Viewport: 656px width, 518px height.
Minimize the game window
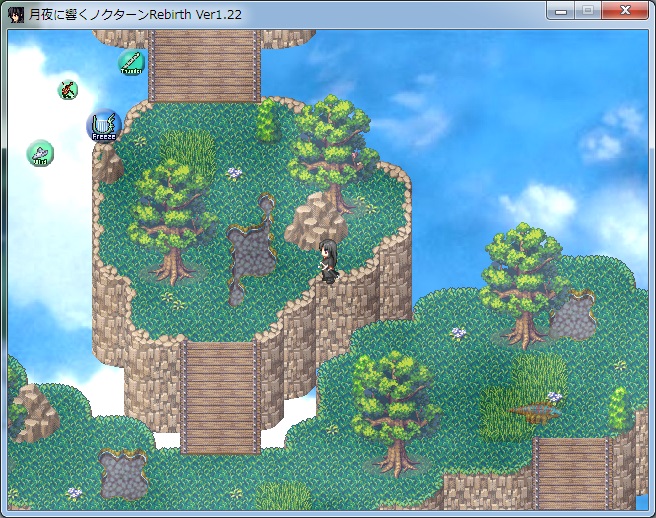[562, 11]
